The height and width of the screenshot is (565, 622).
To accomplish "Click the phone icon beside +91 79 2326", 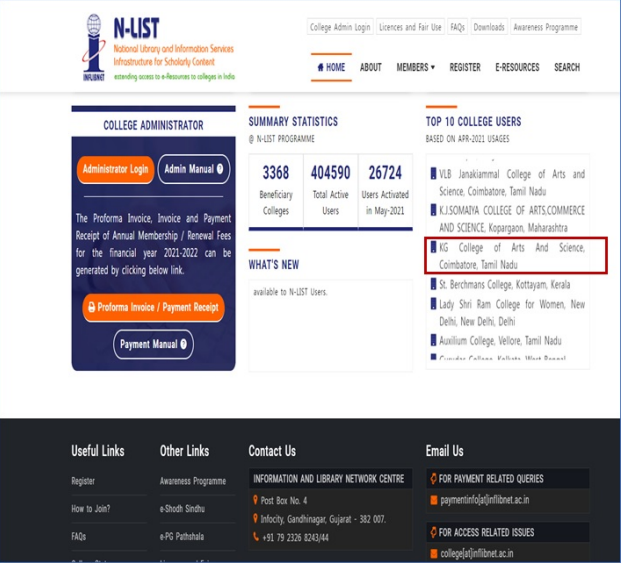I will click(x=256, y=537).
